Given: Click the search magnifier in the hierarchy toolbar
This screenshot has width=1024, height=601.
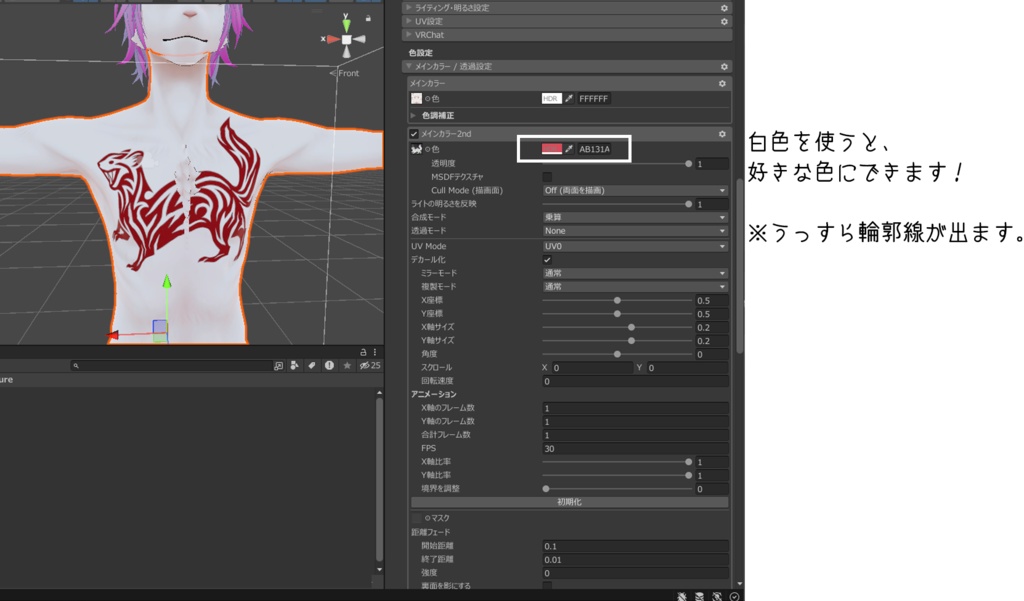Looking at the screenshot, I should [x=75, y=365].
